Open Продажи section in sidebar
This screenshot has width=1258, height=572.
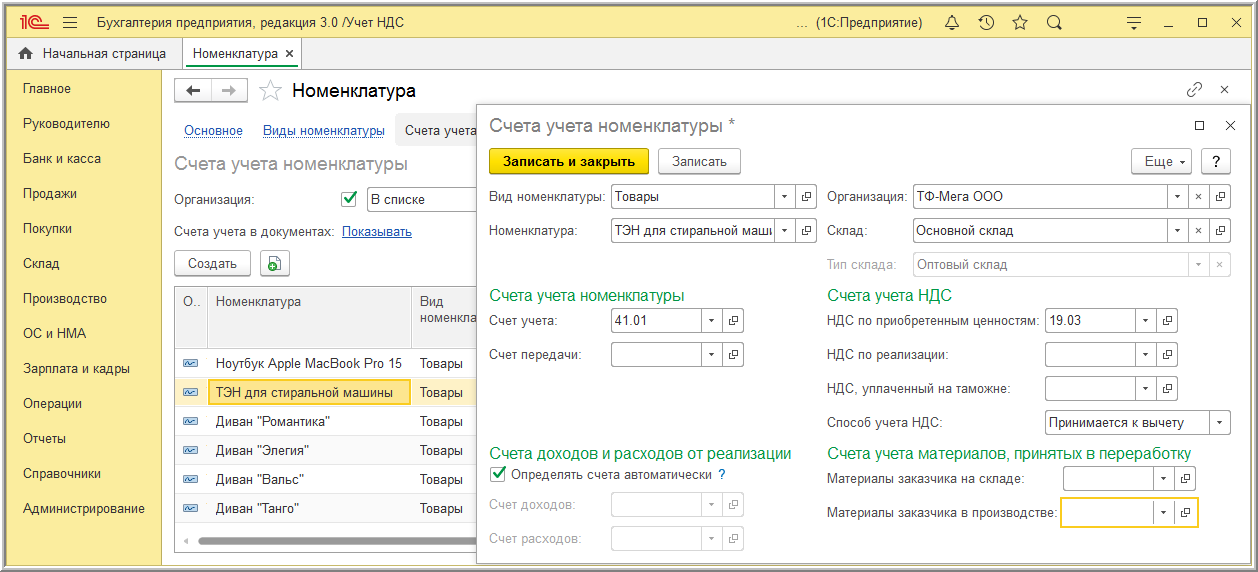(x=50, y=193)
